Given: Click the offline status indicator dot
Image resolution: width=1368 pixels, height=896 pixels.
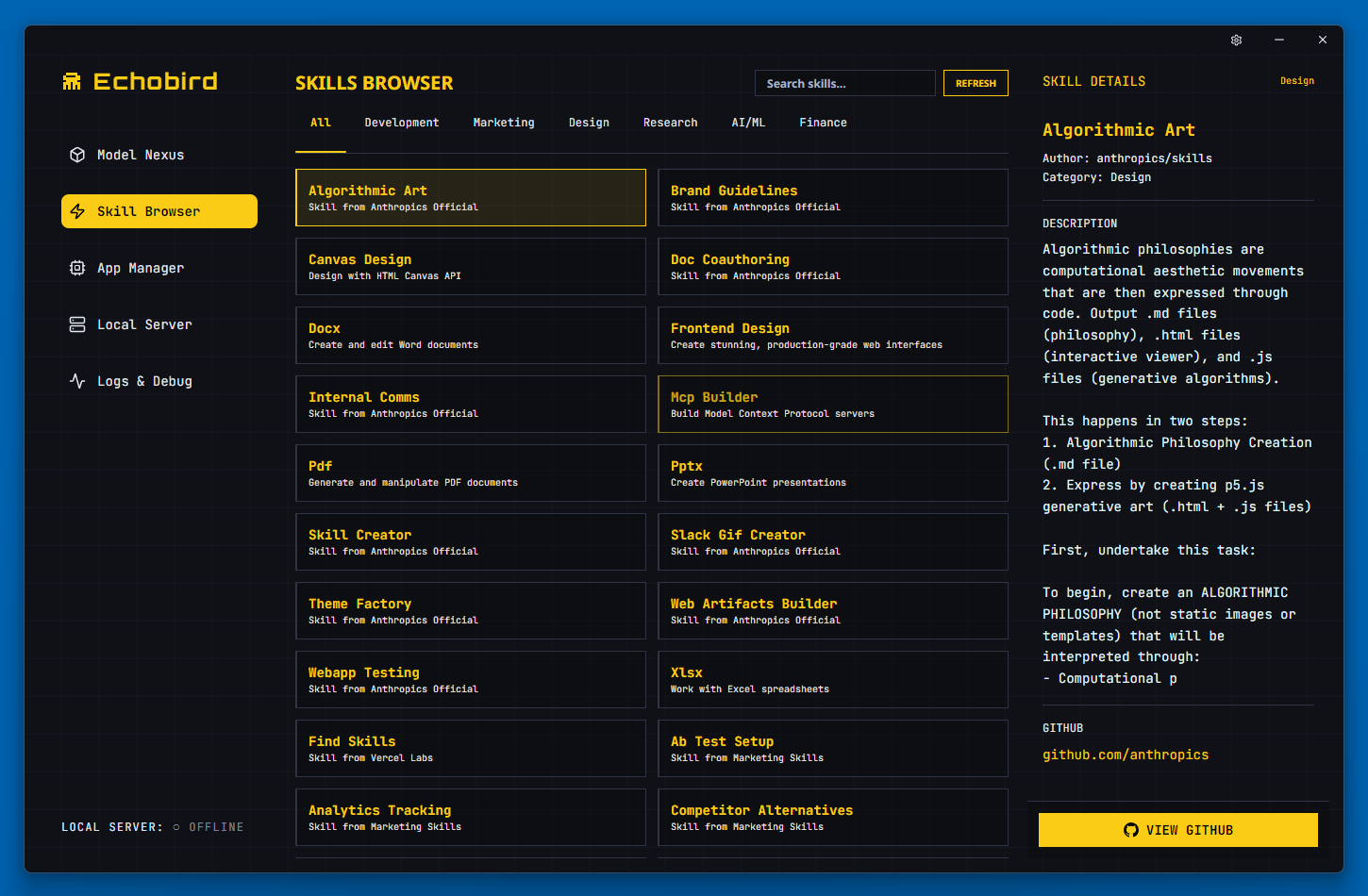Looking at the screenshot, I should pyautogui.click(x=175, y=827).
